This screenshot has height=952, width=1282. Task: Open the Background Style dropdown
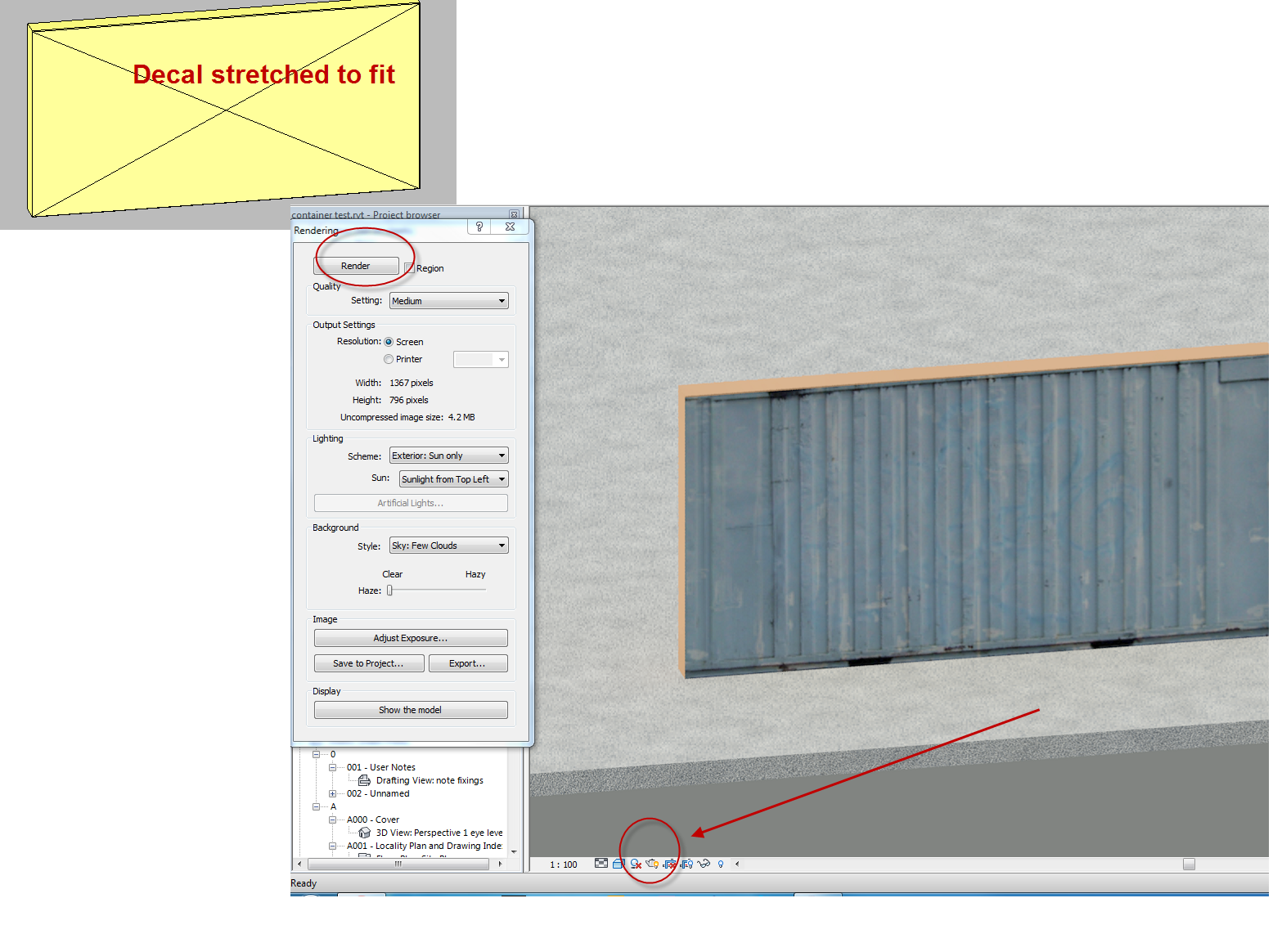[x=449, y=546]
